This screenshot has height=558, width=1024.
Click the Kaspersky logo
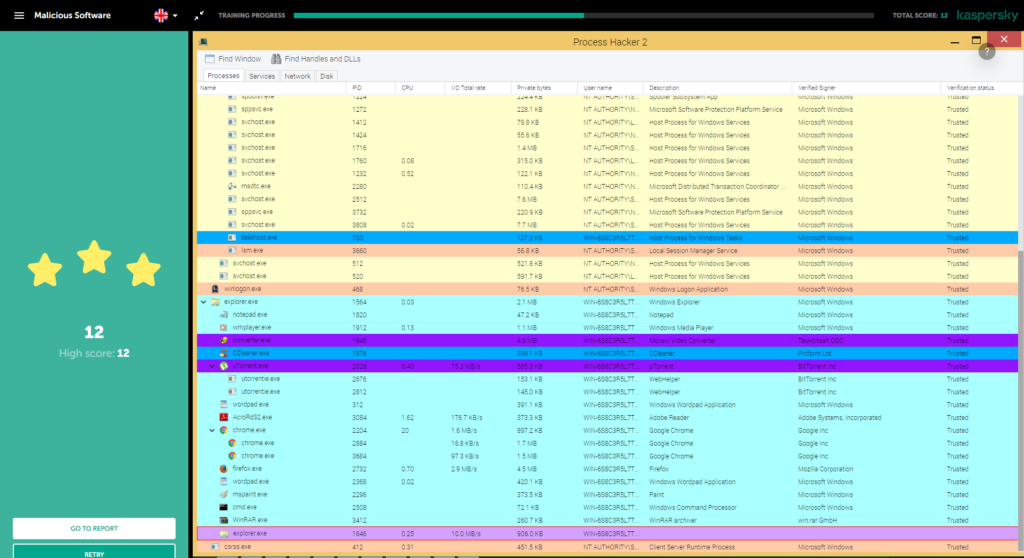[987, 15]
